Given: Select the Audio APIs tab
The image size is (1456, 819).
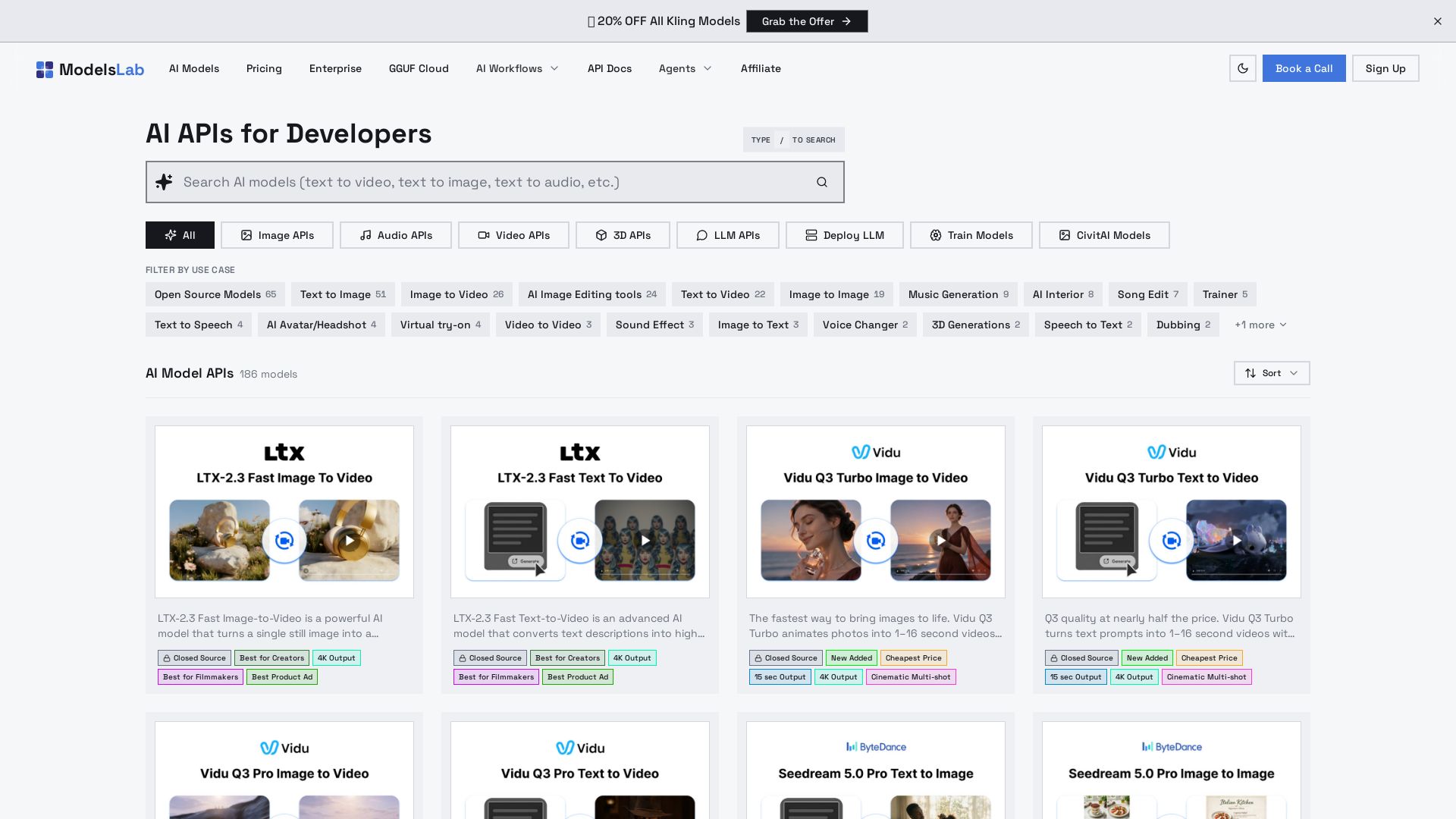Looking at the screenshot, I should (x=396, y=235).
